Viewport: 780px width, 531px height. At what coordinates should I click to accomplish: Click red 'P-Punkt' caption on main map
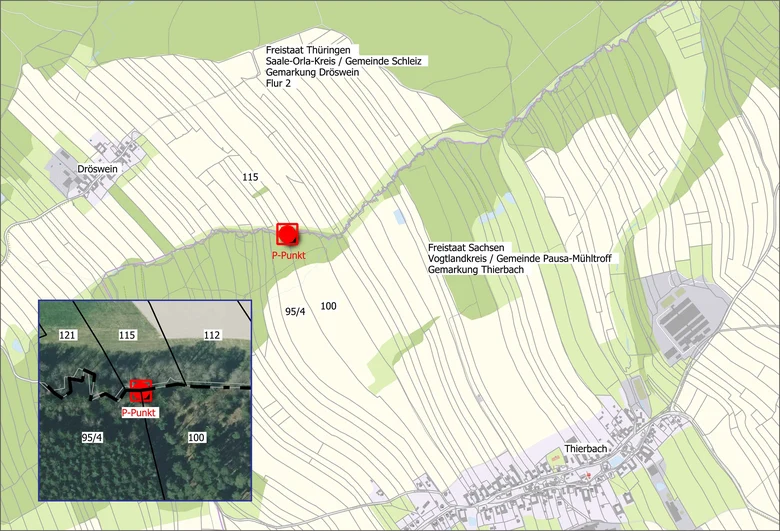289,256
